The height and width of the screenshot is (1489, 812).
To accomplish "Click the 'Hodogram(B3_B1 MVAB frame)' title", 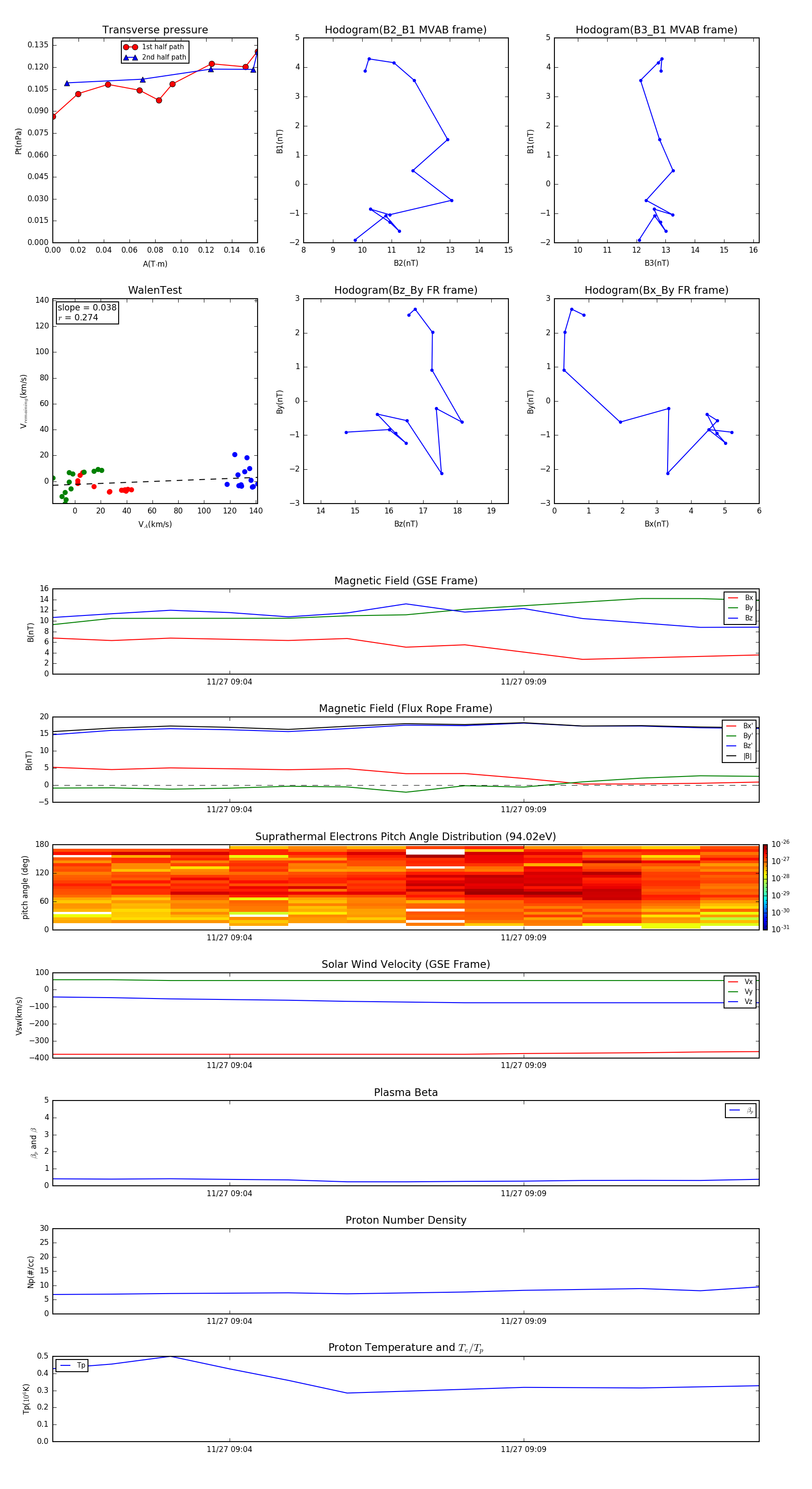I will click(656, 30).
